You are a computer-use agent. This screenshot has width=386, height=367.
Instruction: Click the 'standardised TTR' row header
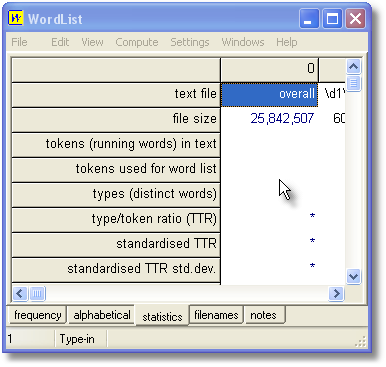tap(116, 245)
